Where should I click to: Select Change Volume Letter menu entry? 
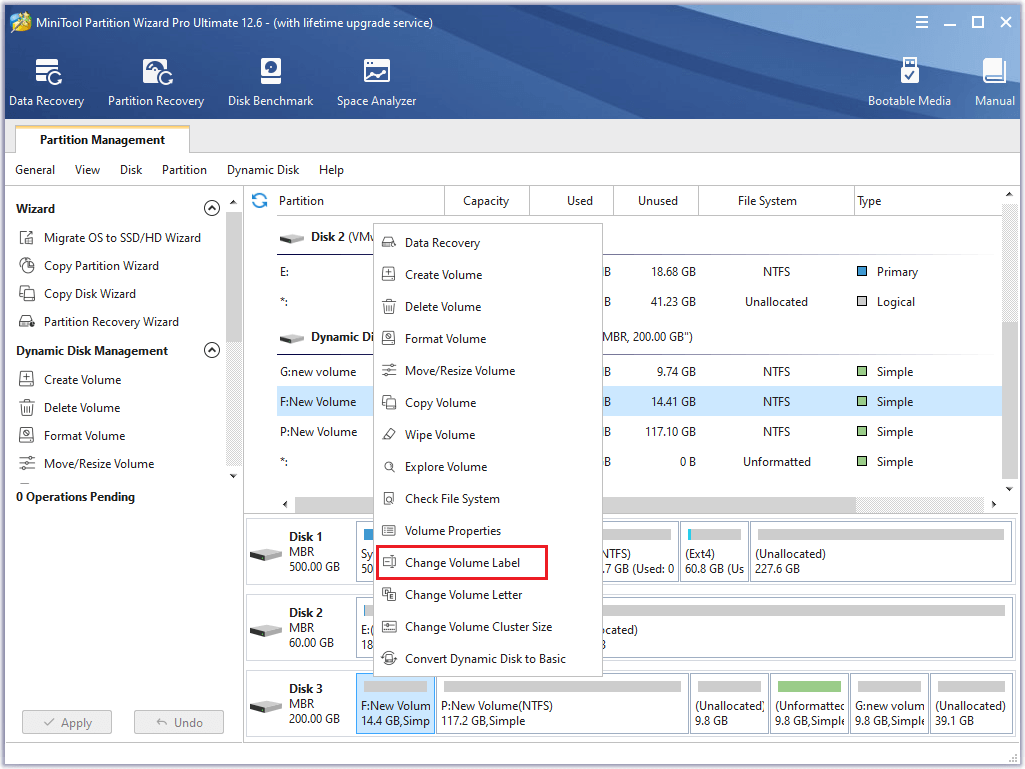[x=488, y=595]
